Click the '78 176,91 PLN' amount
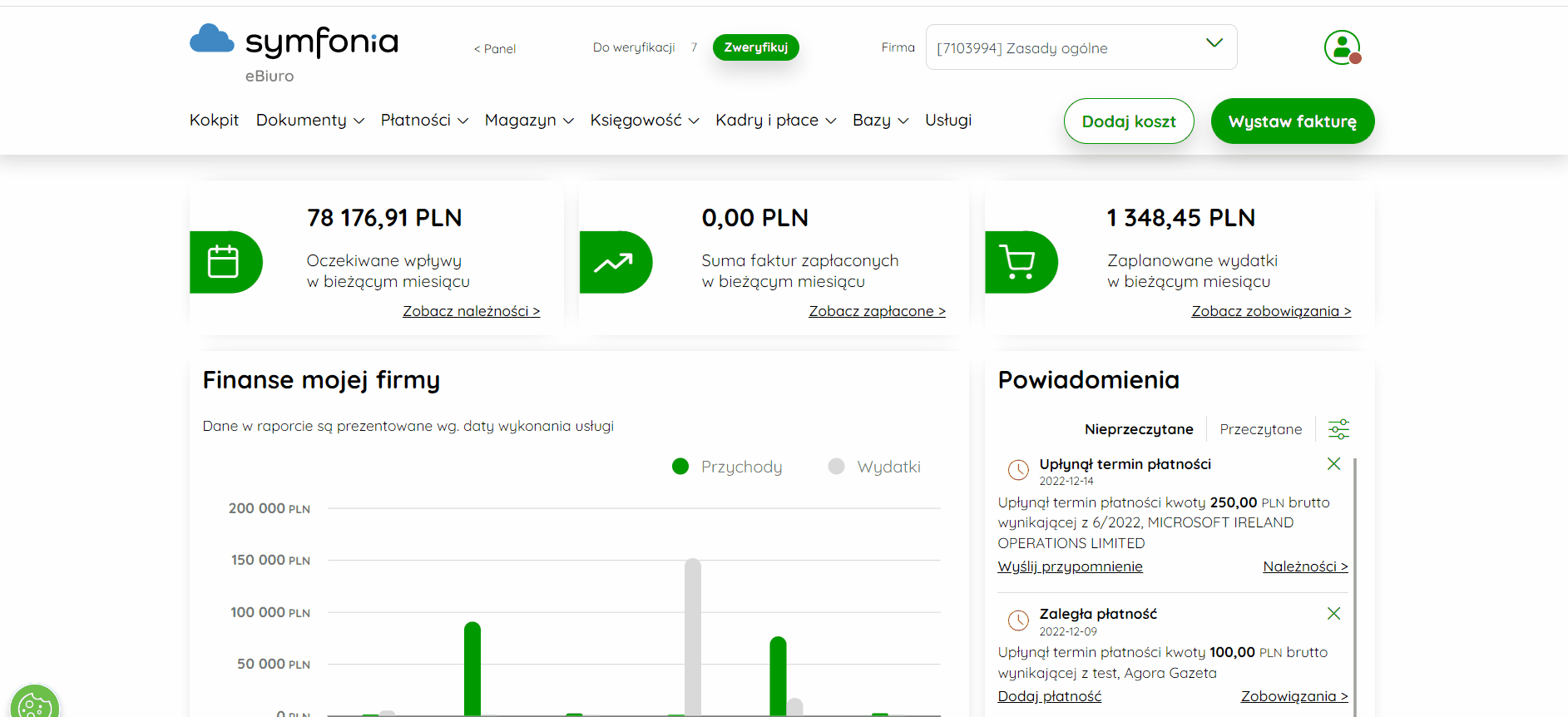The image size is (1568, 717). [x=384, y=218]
